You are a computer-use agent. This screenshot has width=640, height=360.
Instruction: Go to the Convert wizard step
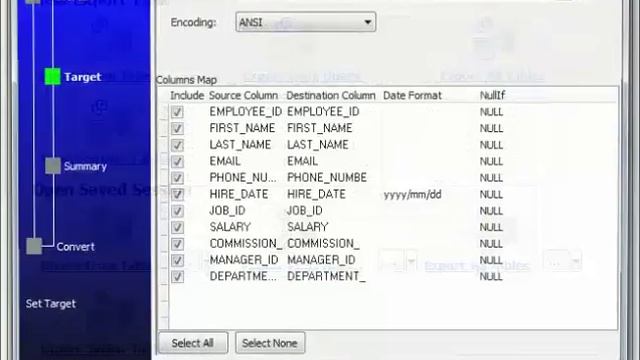coord(76,247)
